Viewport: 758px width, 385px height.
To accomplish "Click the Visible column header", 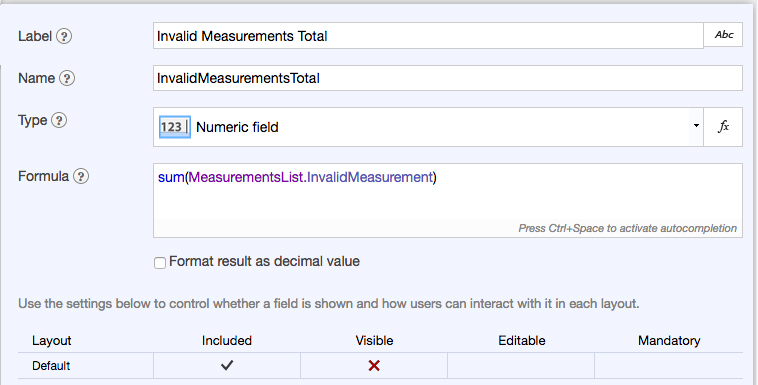I will [x=374, y=341].
